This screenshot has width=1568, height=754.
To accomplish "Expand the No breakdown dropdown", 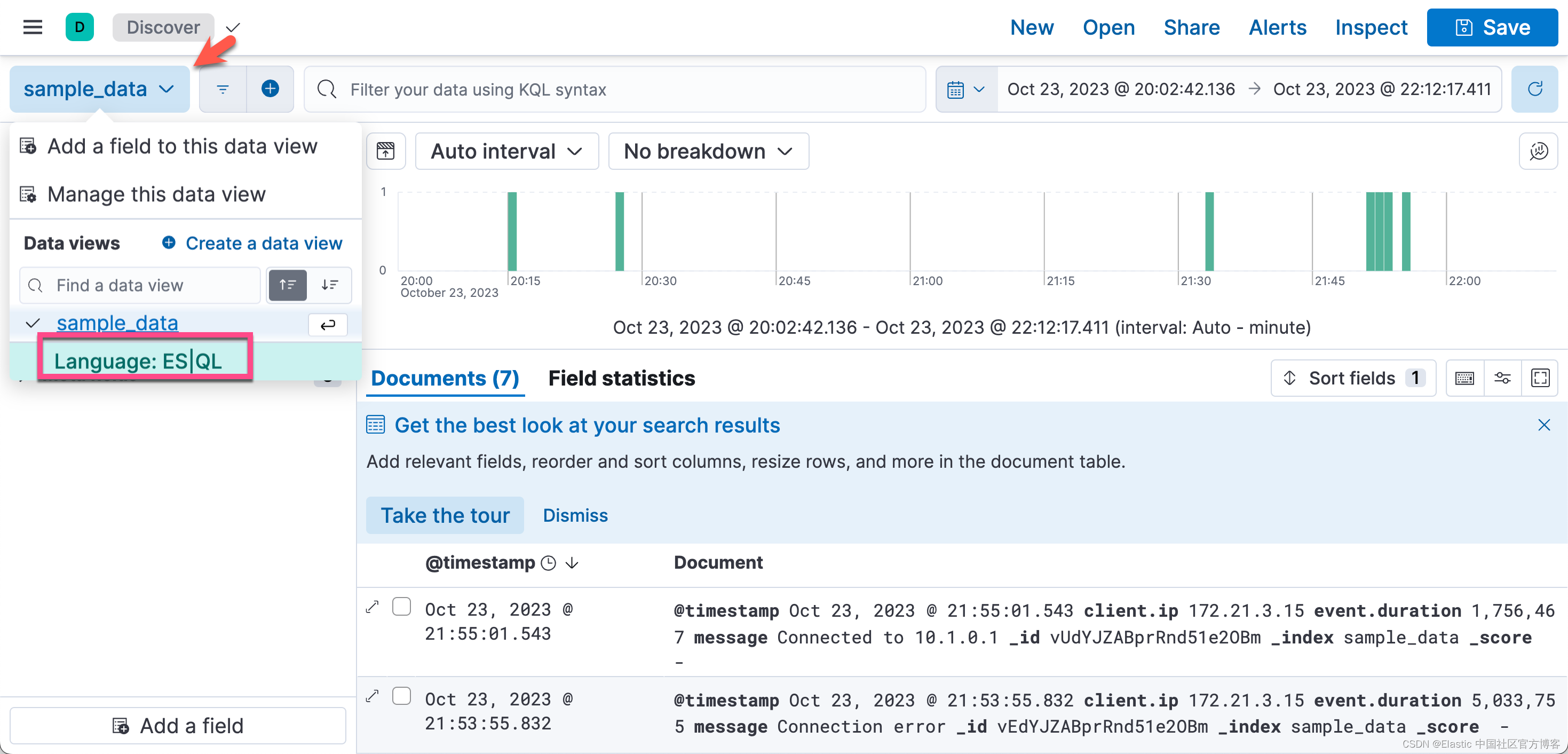I will coord(708,151).
